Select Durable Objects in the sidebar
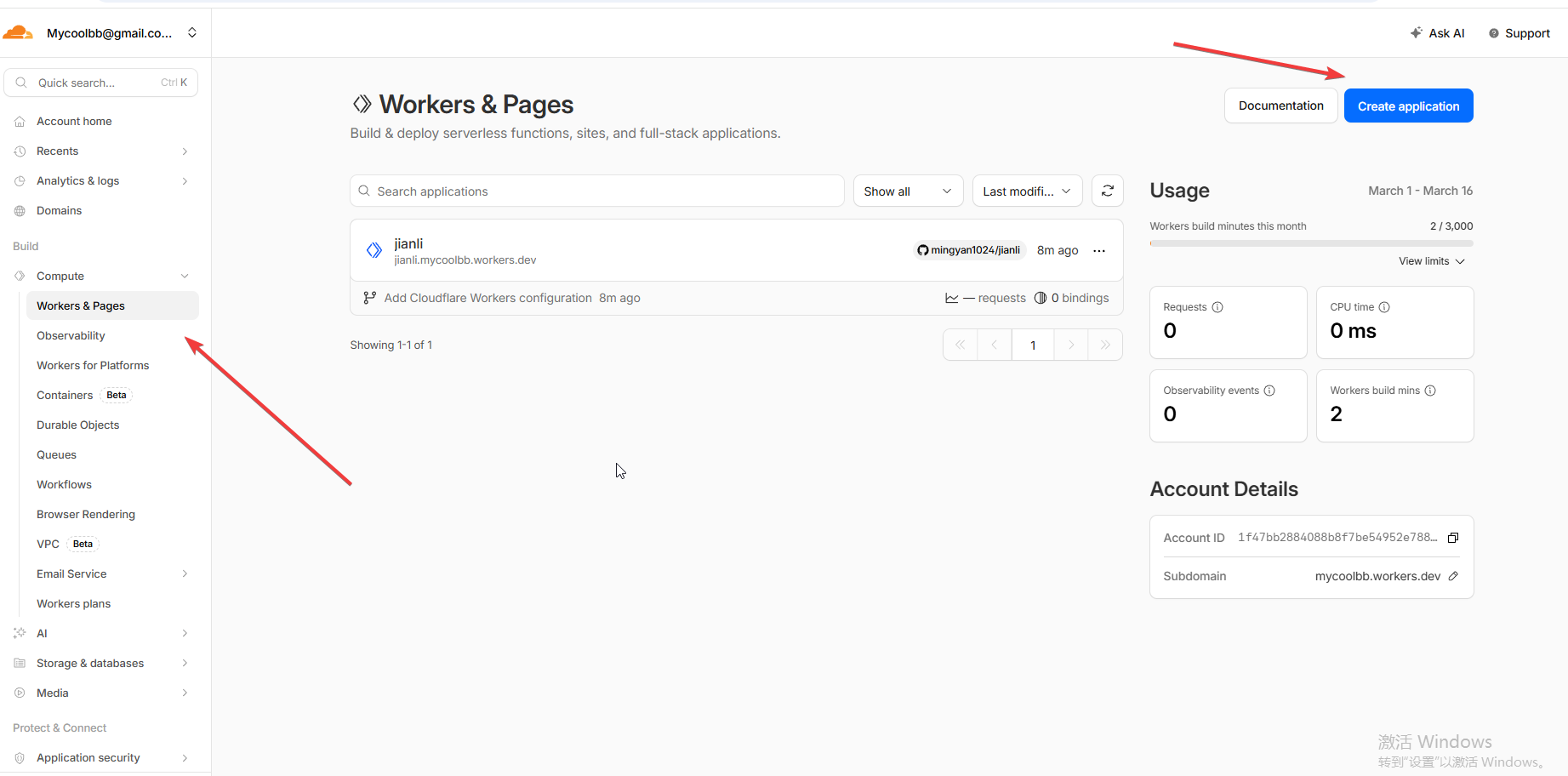The height and width of the screenshot is (776, 1568). (77, 425)
